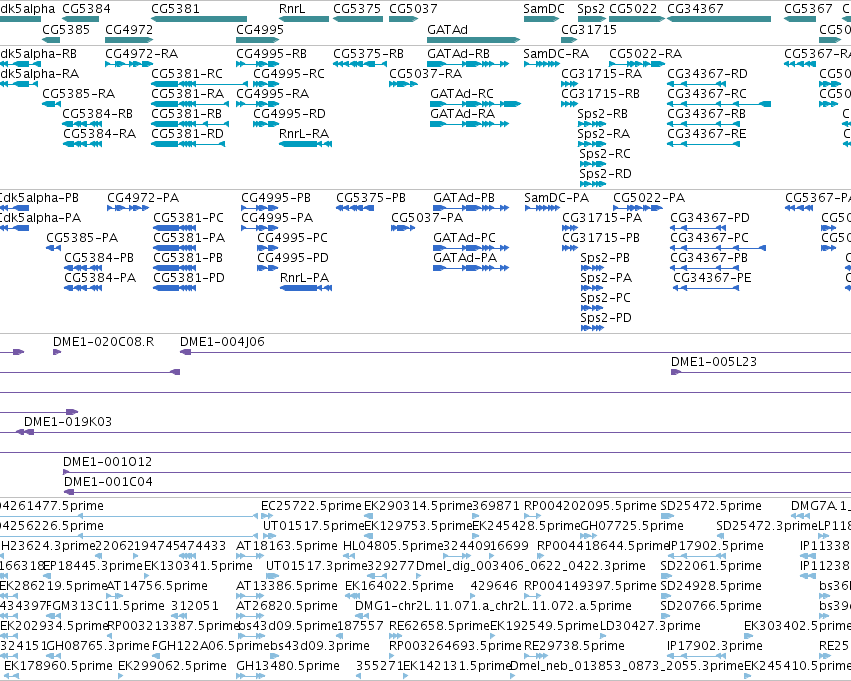Click transcript CG34367-RE
The image size is (851, 681).
pyautogui.click(x=703, y=144)
